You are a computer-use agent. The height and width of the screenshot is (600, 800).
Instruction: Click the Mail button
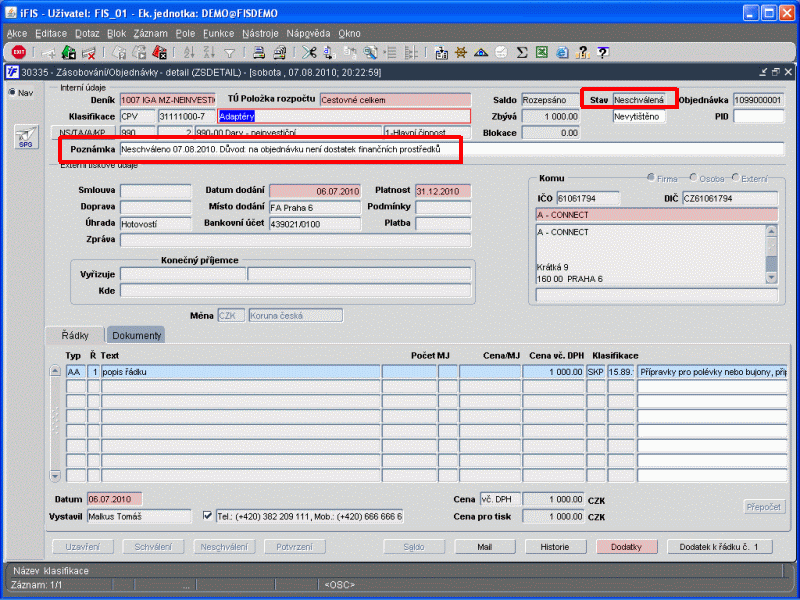pos(487,547)
